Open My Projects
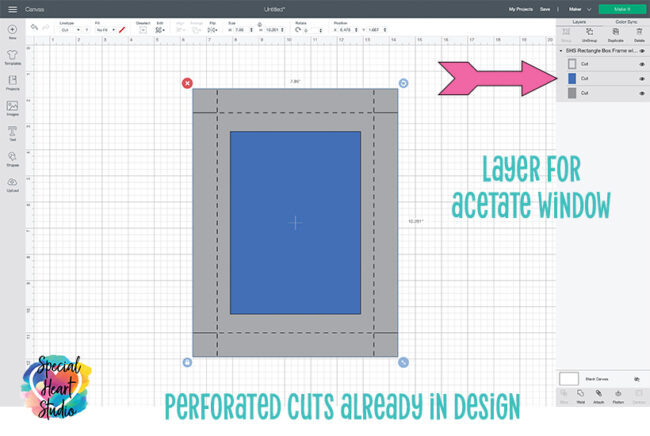Image resolution: width=650 pixels, height=436 pixels. pos(521,8)
